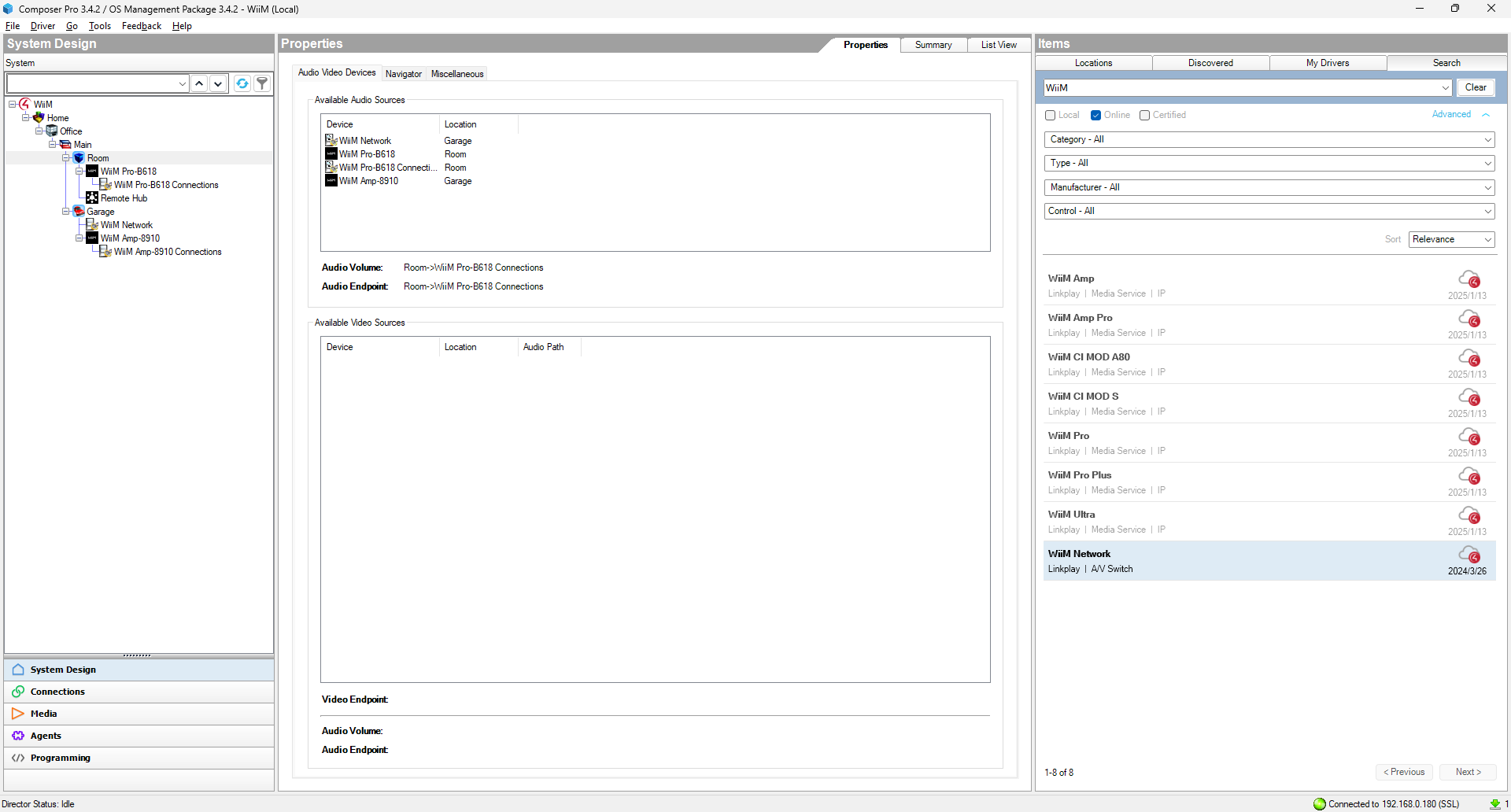Click the cloud icon for WiiM CI MOD S

[x=1469, y=397]
